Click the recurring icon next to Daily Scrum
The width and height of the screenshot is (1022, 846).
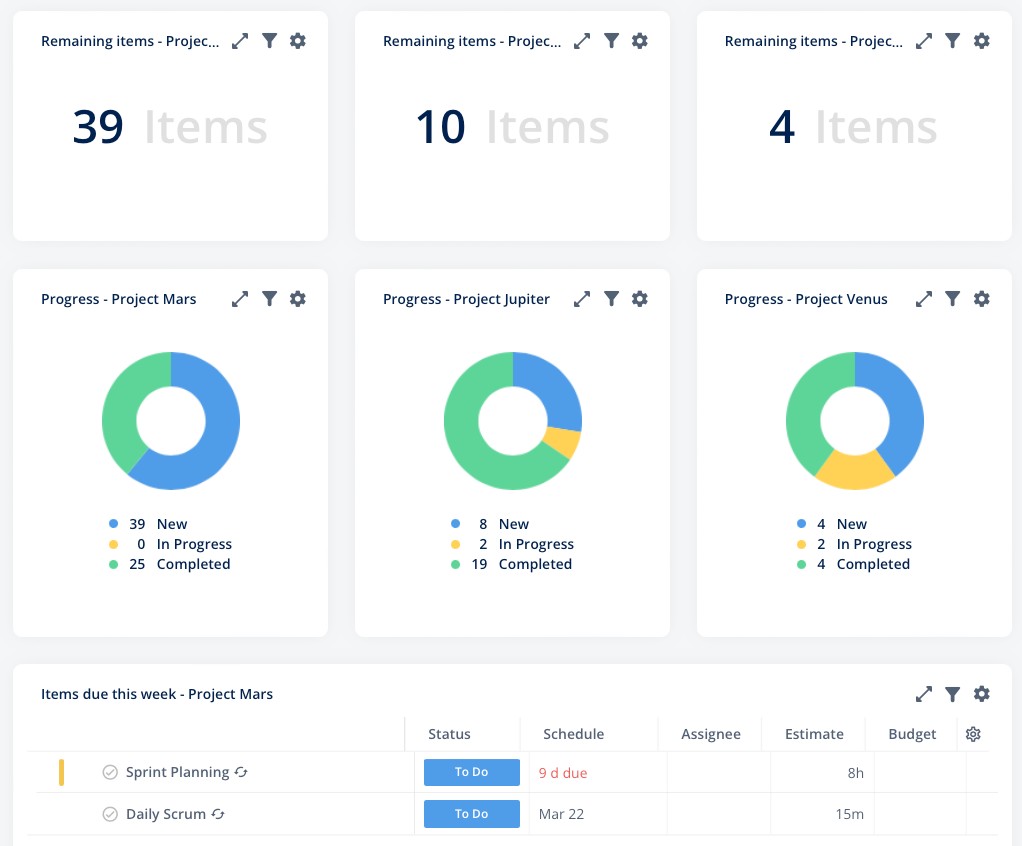[218, 813]
